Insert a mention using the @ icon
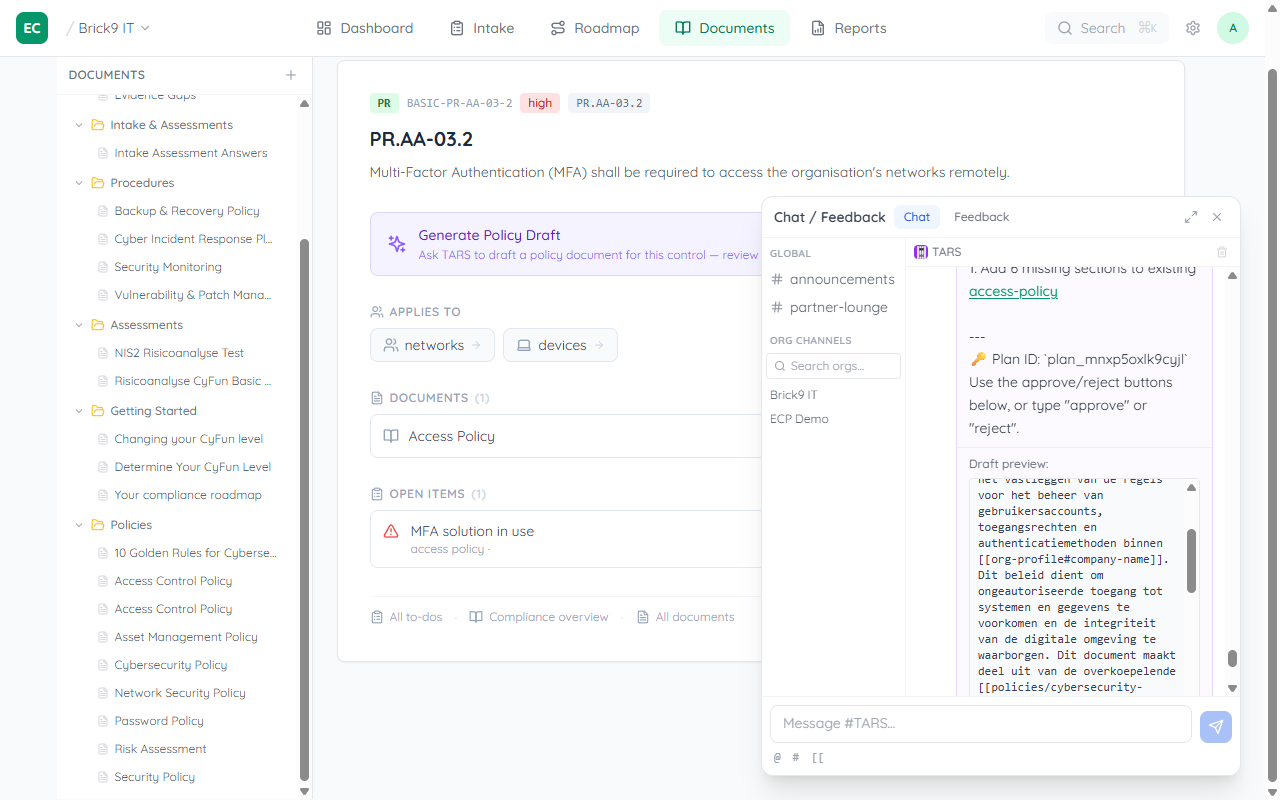Viewport: 1280px width, 800px height. click(777, 758)
